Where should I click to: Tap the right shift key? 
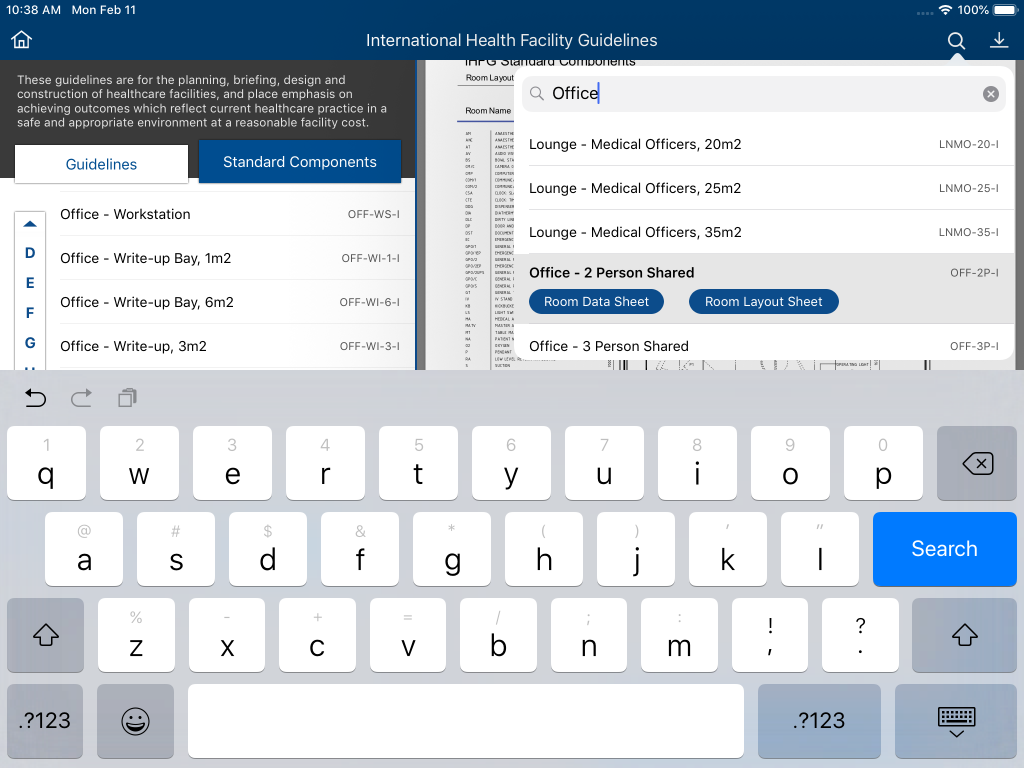tap(965, 635)
